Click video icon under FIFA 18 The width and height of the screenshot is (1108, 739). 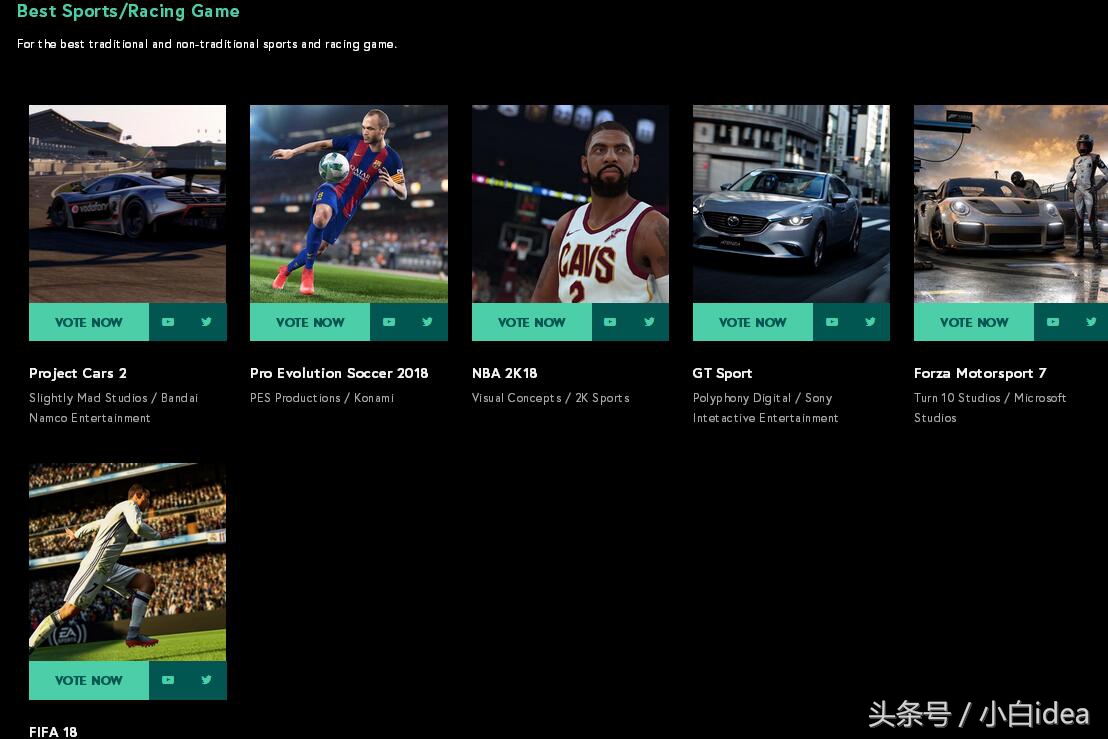[168, 680]
